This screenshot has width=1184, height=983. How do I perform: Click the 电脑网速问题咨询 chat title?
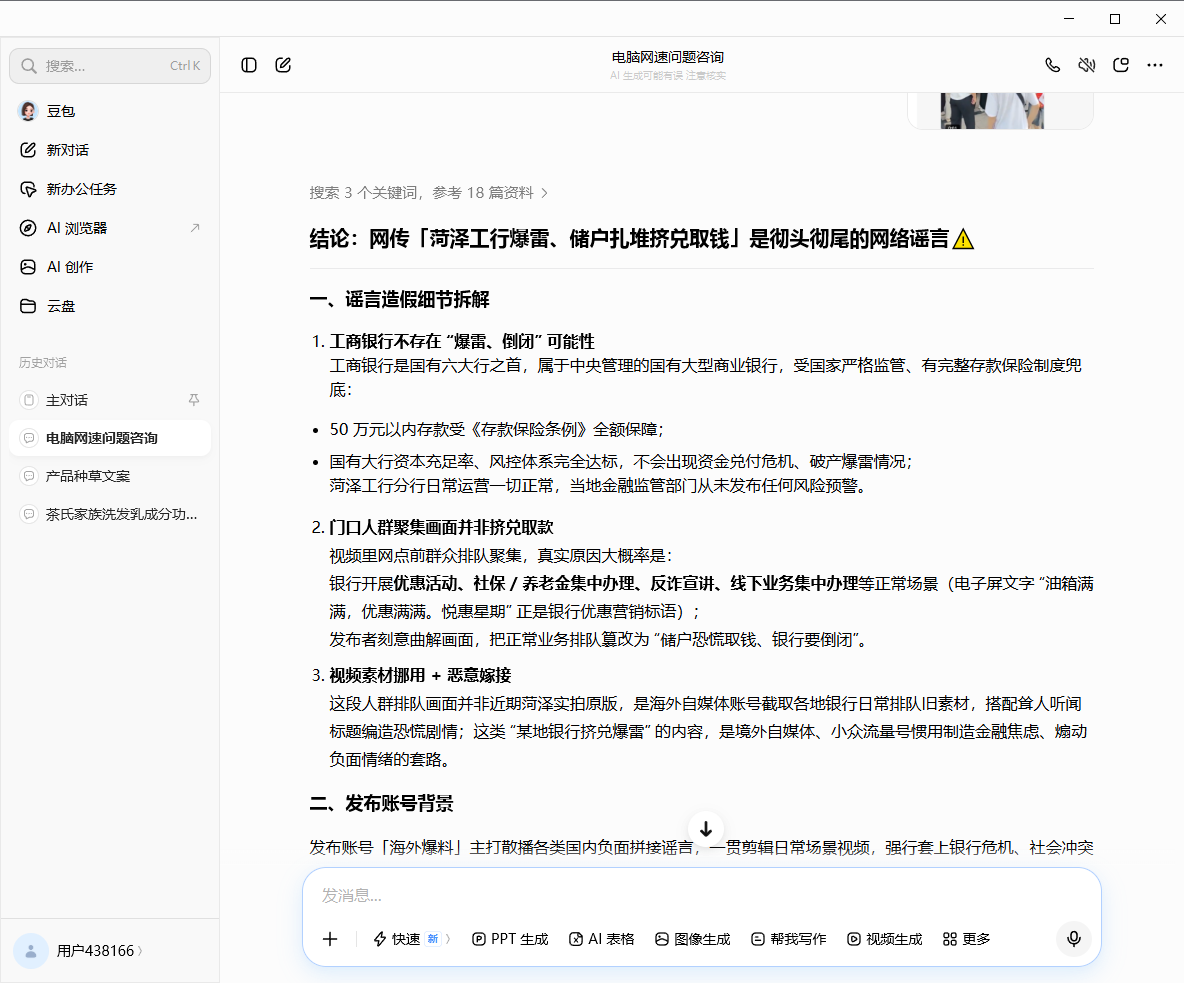[x=668, y=57]
